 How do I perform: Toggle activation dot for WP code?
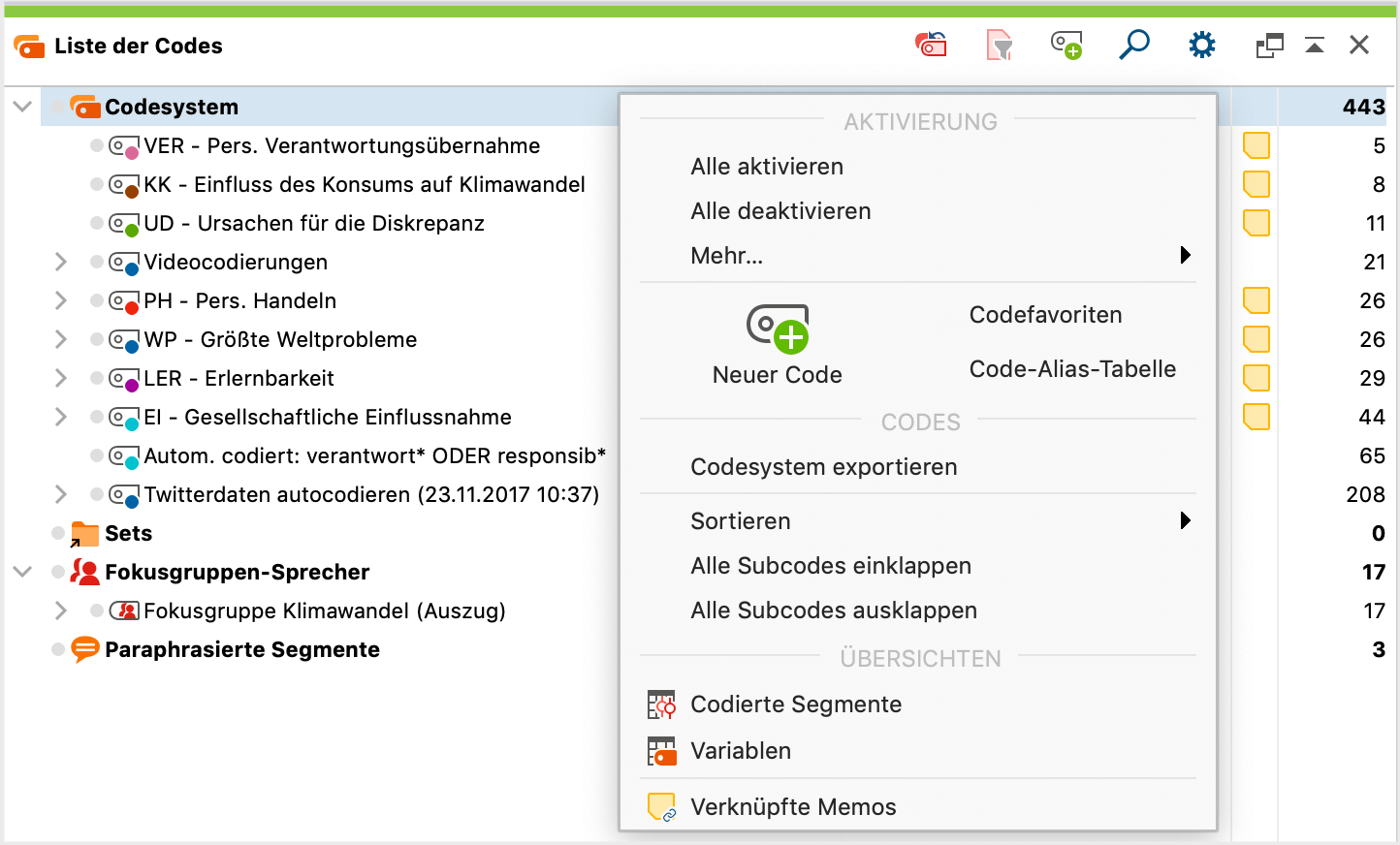[96, 339]
